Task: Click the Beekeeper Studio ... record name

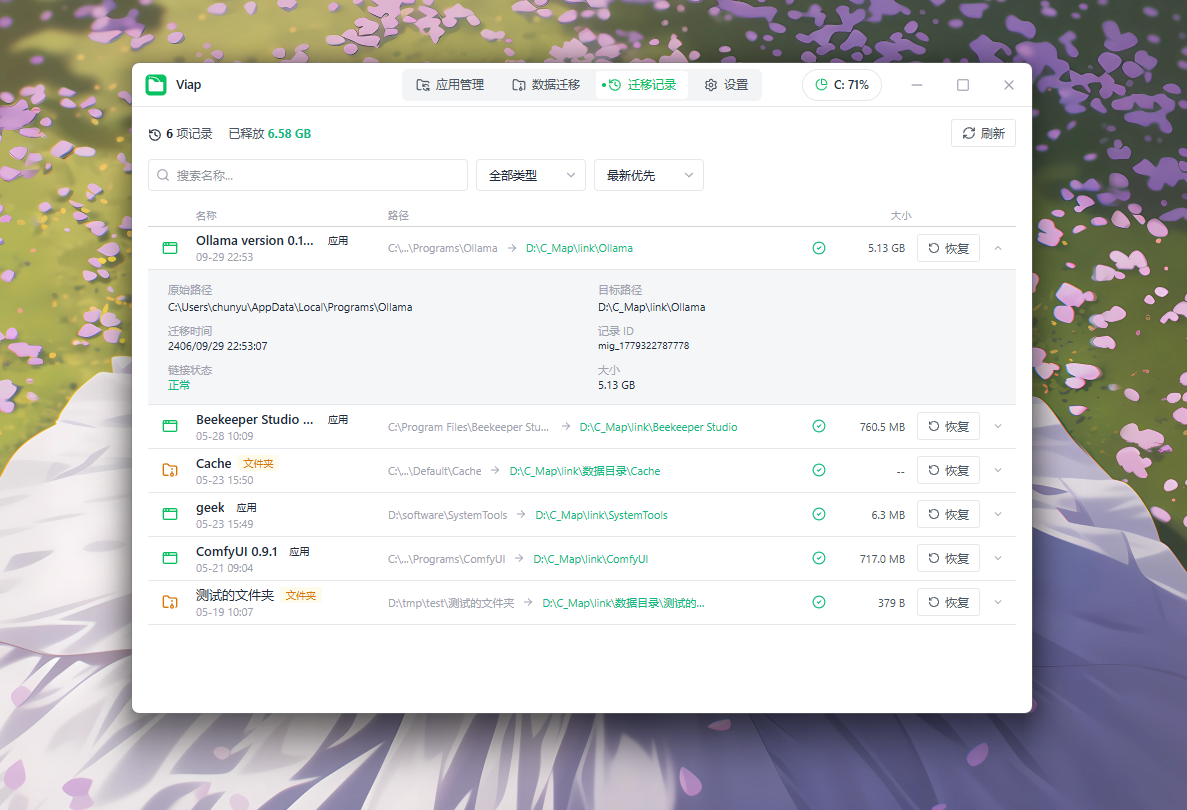Action: coord(254,419)
